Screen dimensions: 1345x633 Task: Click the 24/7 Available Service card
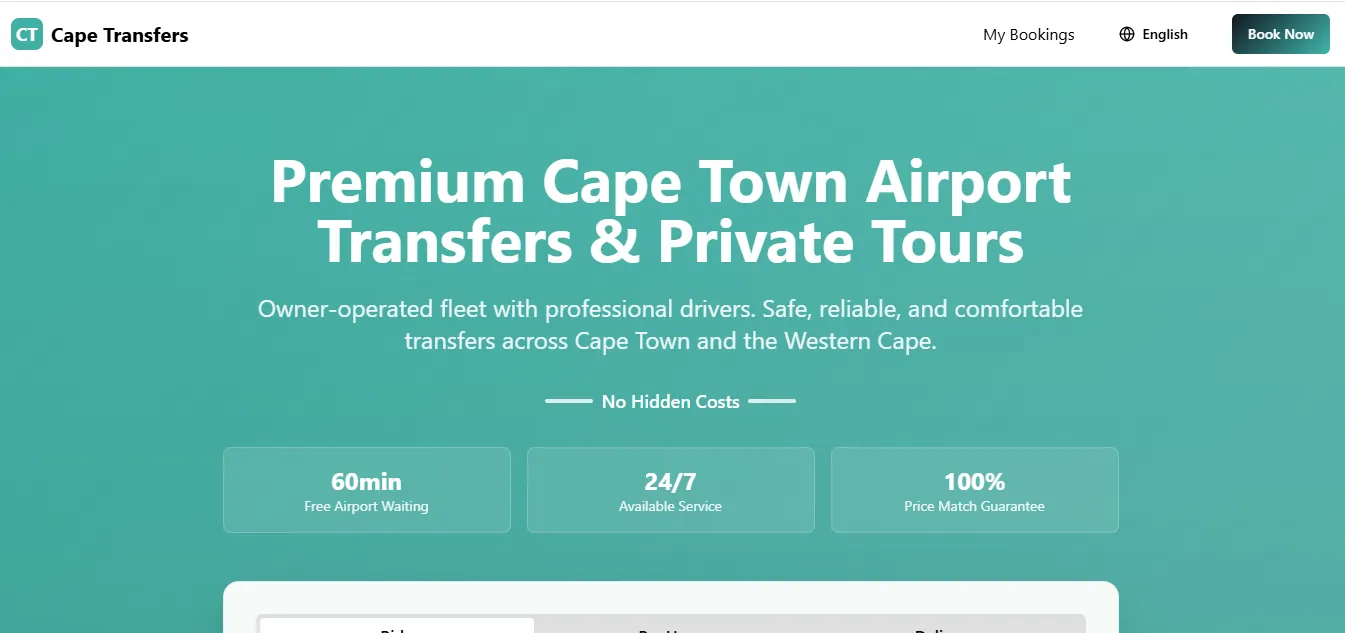coord(670,489)
